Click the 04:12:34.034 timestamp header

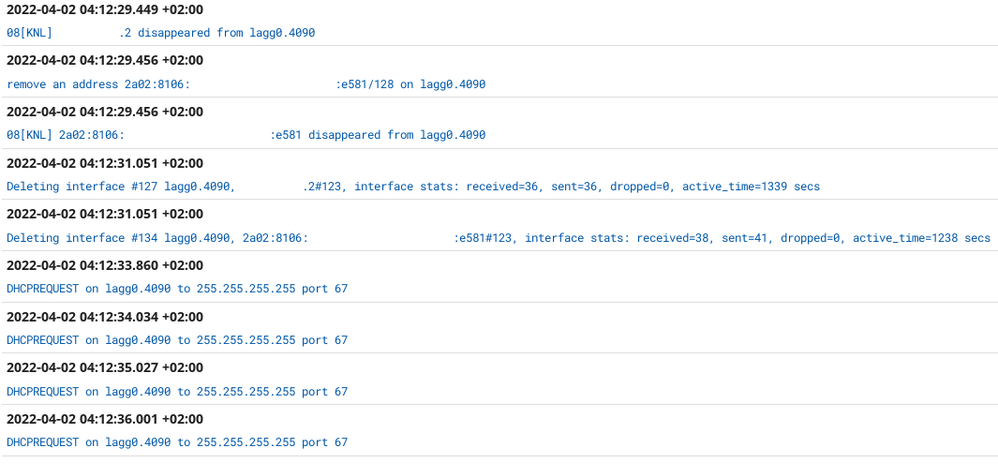pyautogui.click(x=105, y=317)
